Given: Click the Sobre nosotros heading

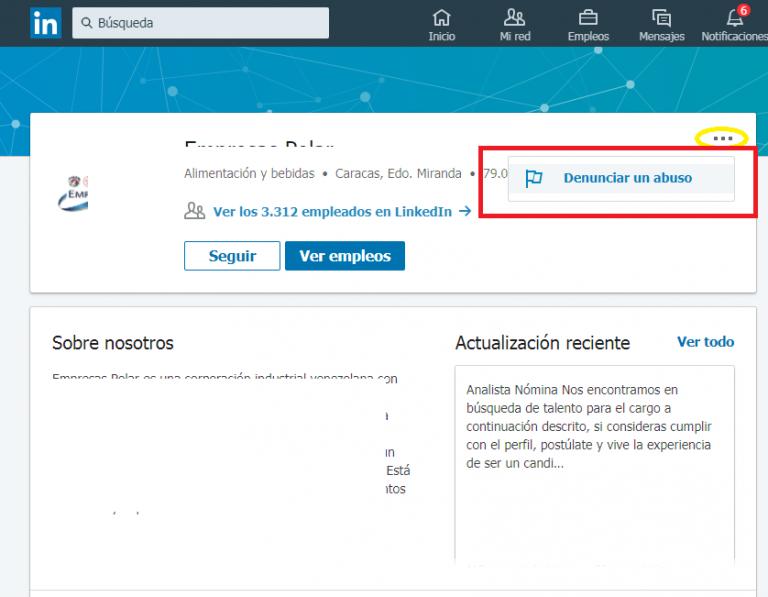Looking at the screenshot, I should pyautogui.click(x=113, y=343).
